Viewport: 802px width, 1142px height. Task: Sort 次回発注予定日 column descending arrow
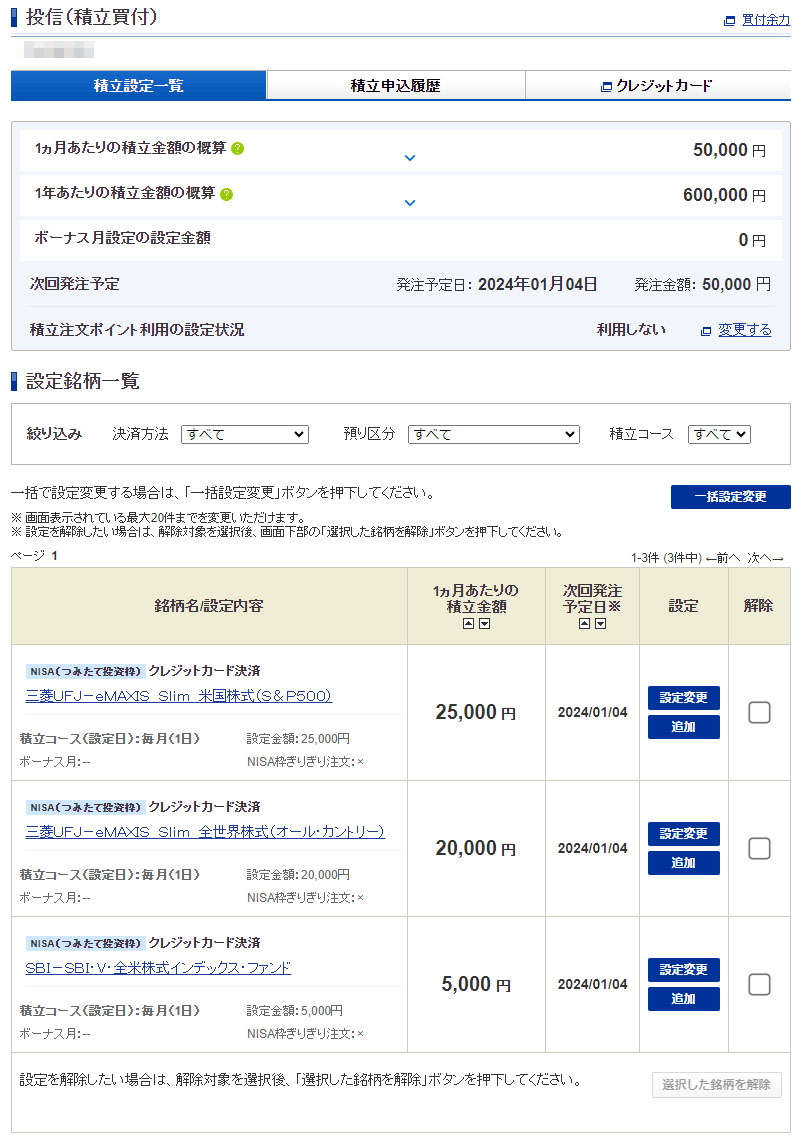point(600,624)
